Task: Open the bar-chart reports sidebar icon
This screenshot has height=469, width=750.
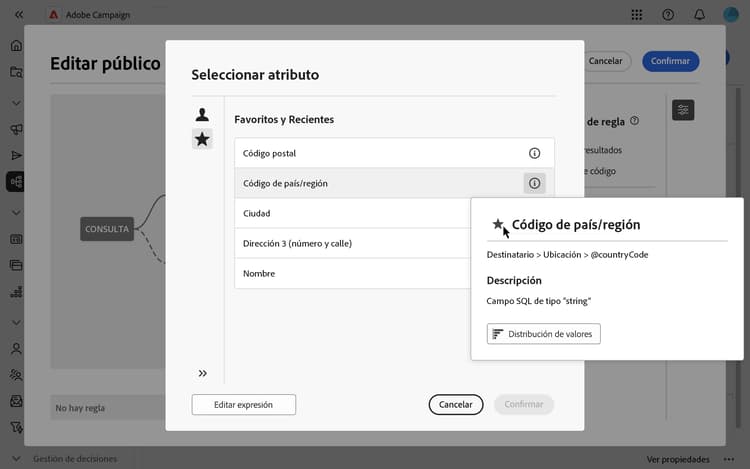Action: coord(16,292)
